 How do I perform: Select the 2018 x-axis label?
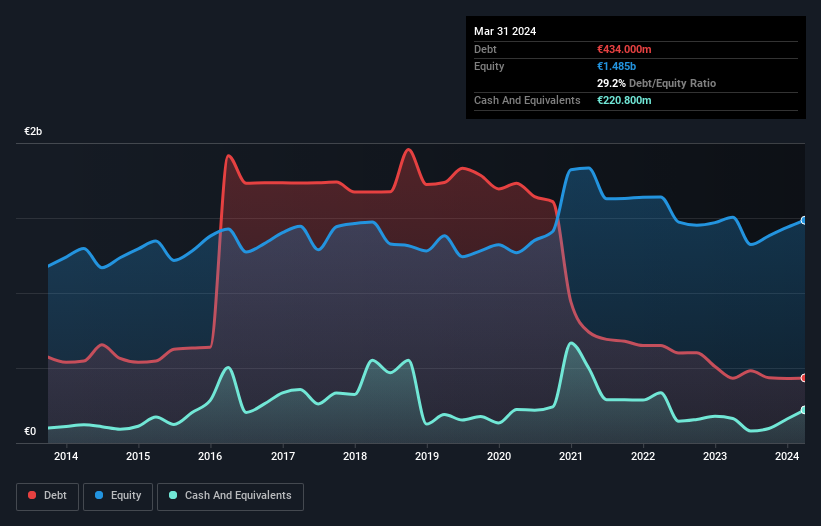(x=355, y=456)
